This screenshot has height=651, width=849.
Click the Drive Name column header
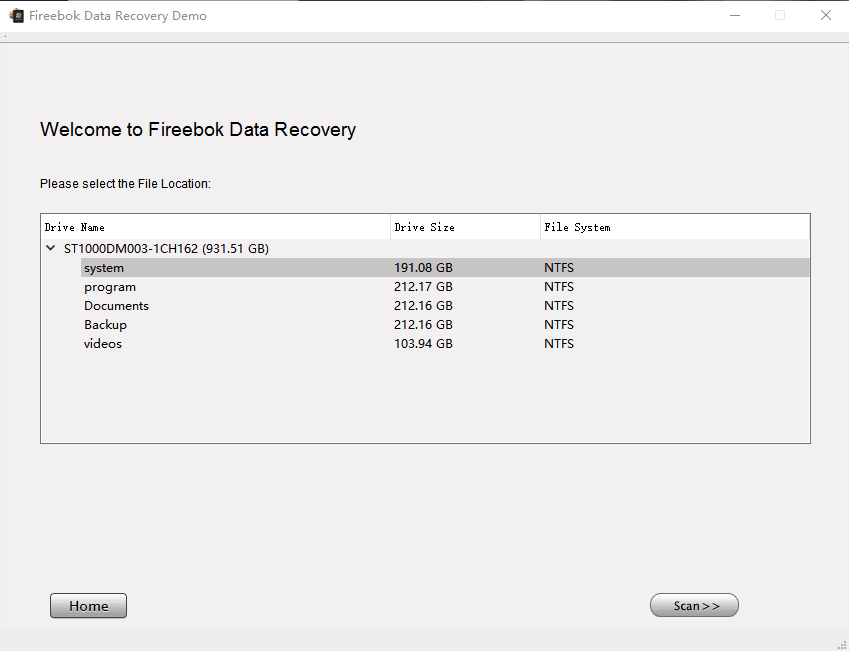click(216, 227)
